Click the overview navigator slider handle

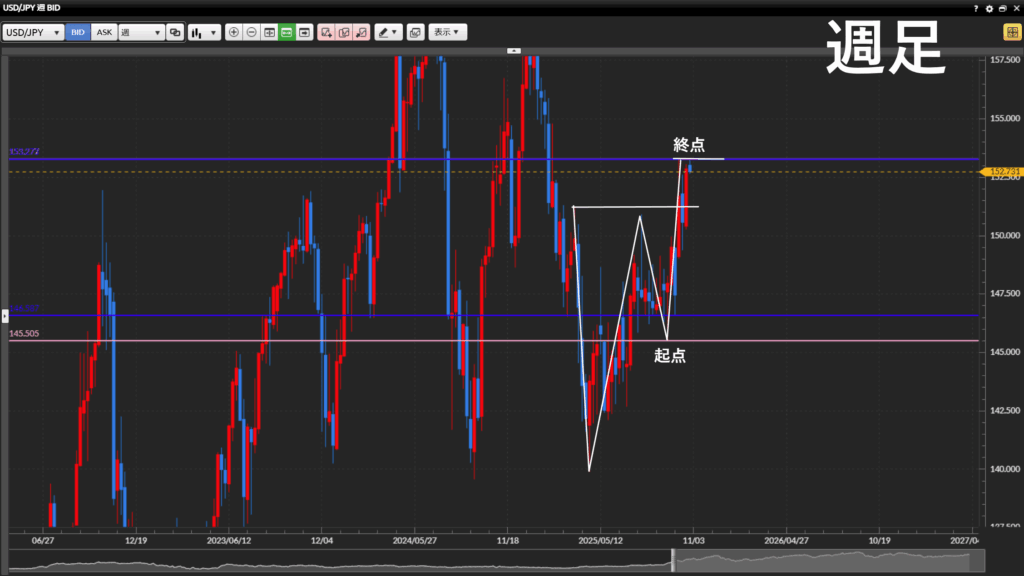pos(674,561)
